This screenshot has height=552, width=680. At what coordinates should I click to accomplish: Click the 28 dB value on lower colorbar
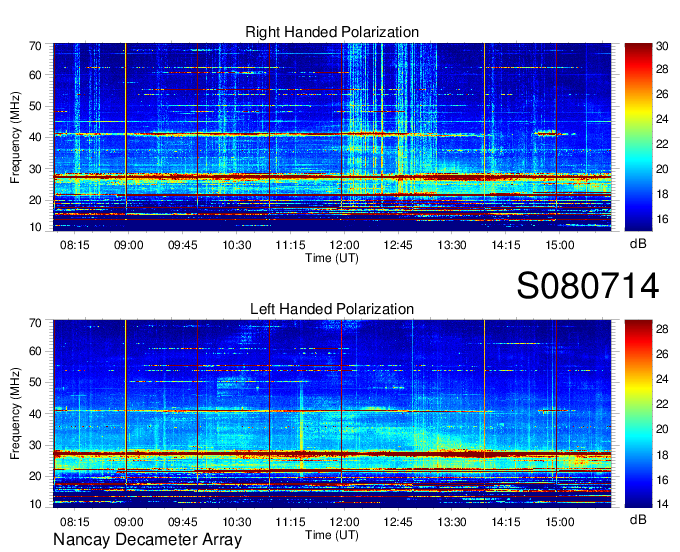point(662,329)
